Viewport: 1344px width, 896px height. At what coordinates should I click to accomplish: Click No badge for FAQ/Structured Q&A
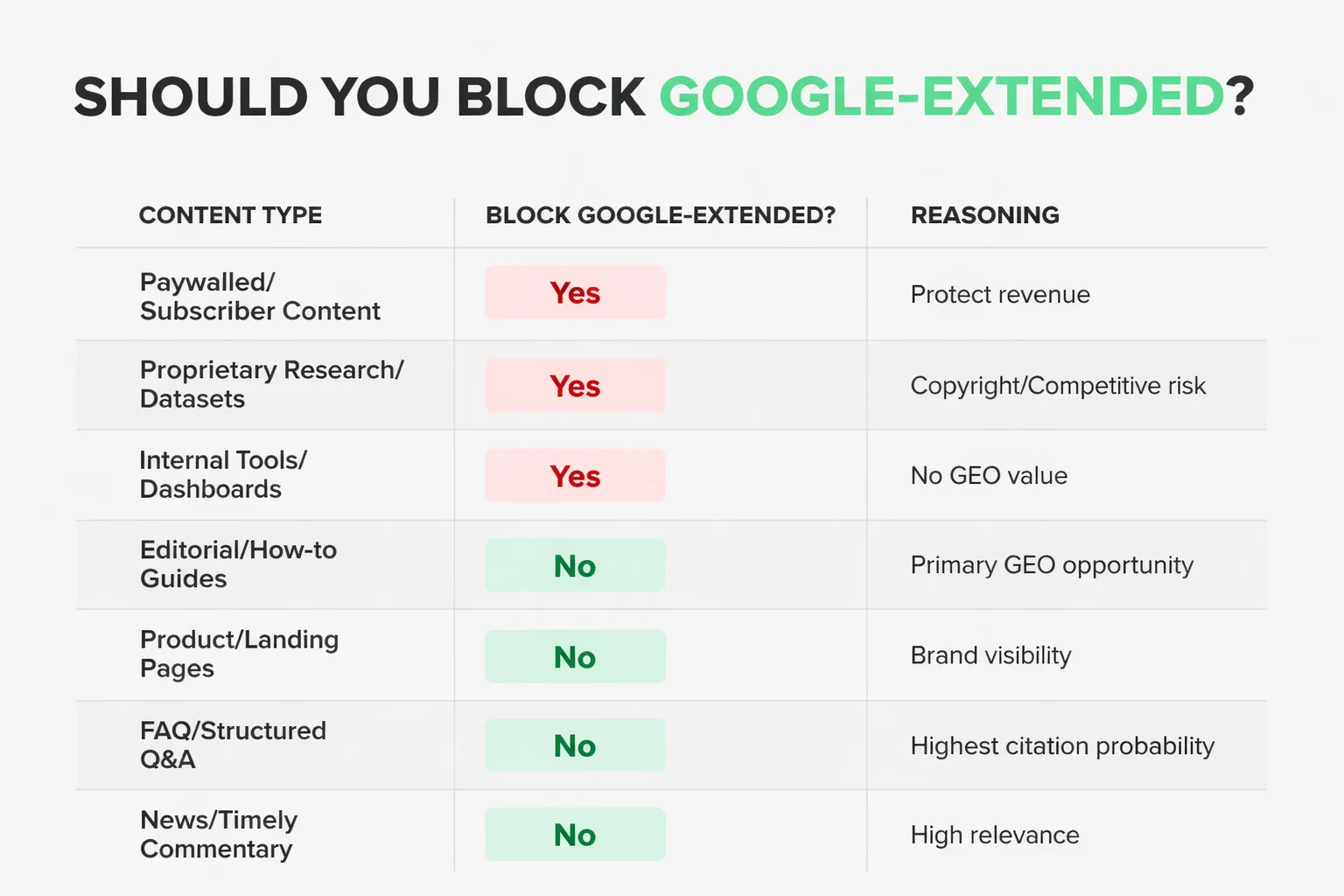tap(575, 745)
